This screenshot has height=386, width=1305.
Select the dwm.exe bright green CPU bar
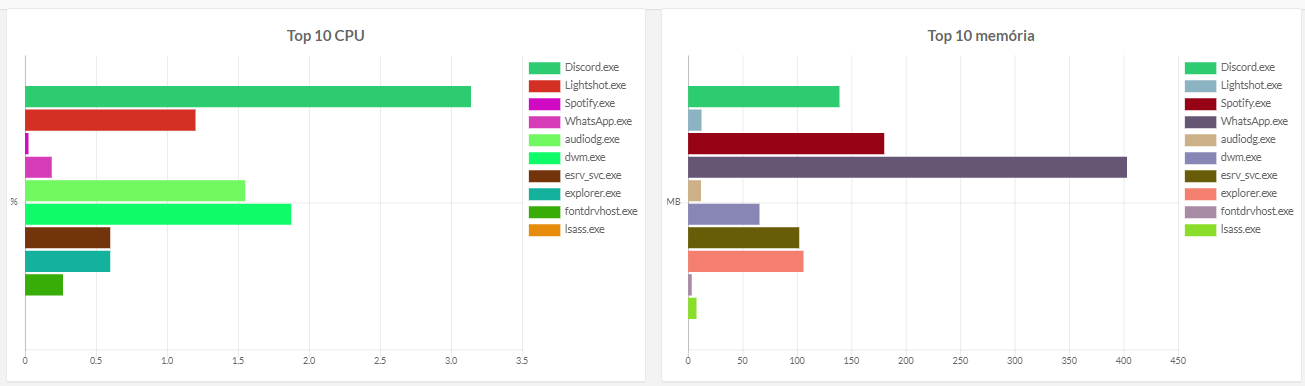coord(158,214)
